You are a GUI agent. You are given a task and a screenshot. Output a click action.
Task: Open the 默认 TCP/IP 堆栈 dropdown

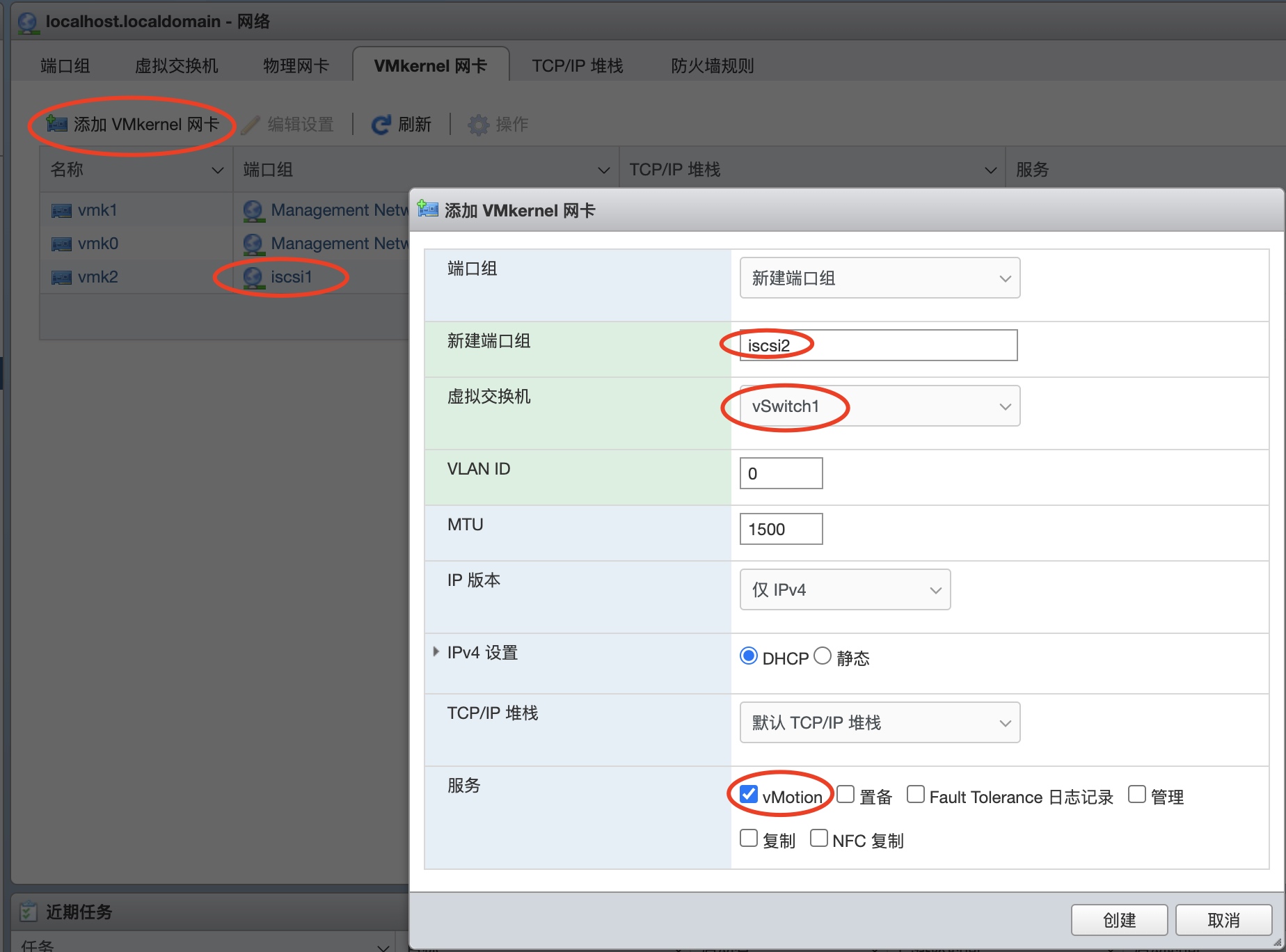click(x=880, y=722)
